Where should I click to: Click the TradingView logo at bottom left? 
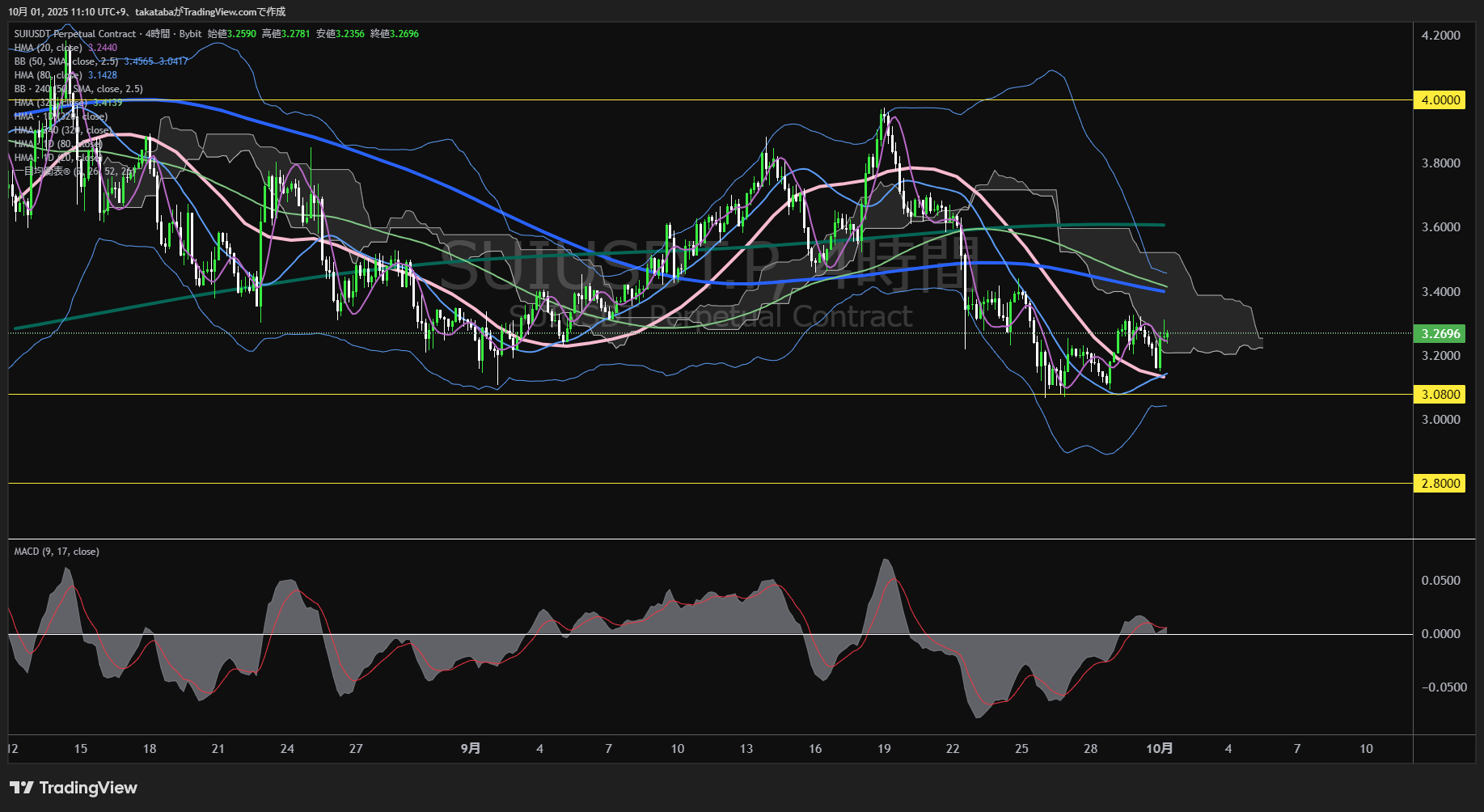74,788
